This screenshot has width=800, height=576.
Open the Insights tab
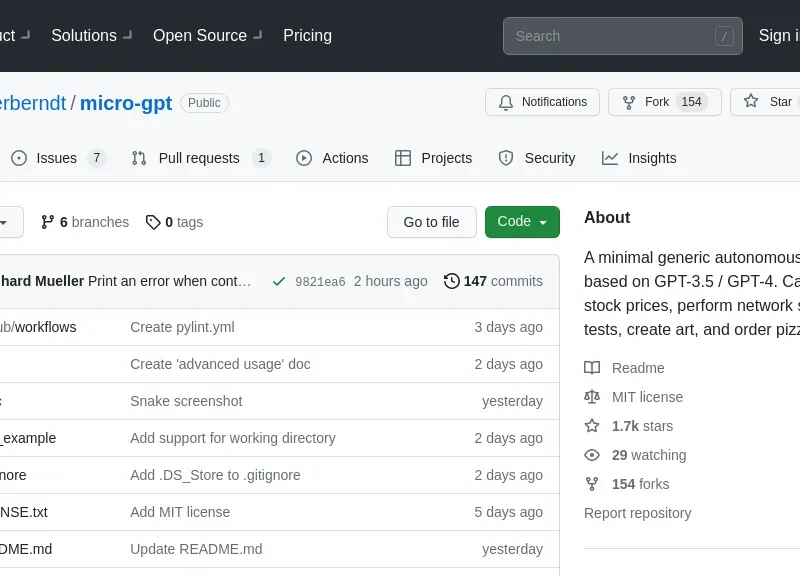click(x=639, y=158)
